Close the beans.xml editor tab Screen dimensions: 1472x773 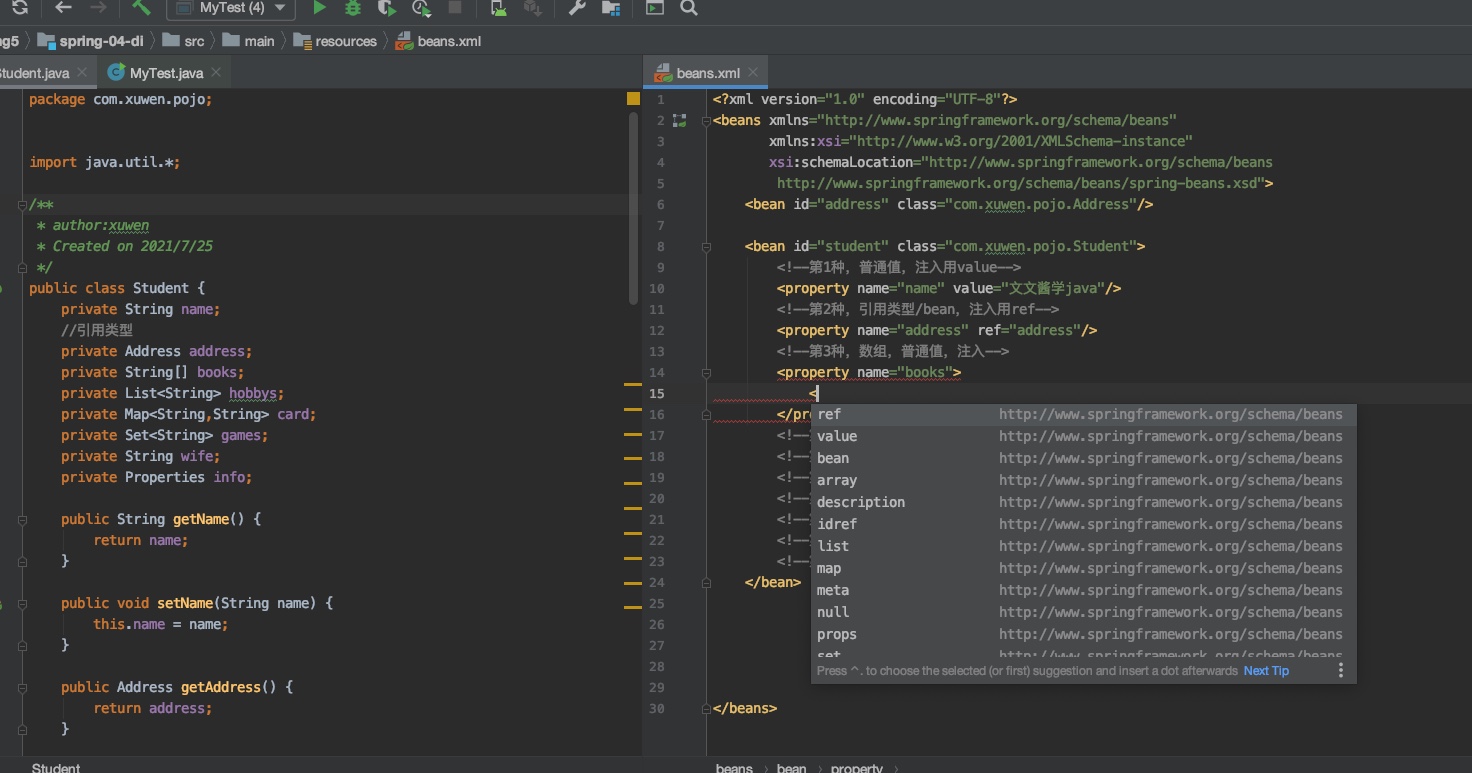pyautogui.click(x=754, y=73)
